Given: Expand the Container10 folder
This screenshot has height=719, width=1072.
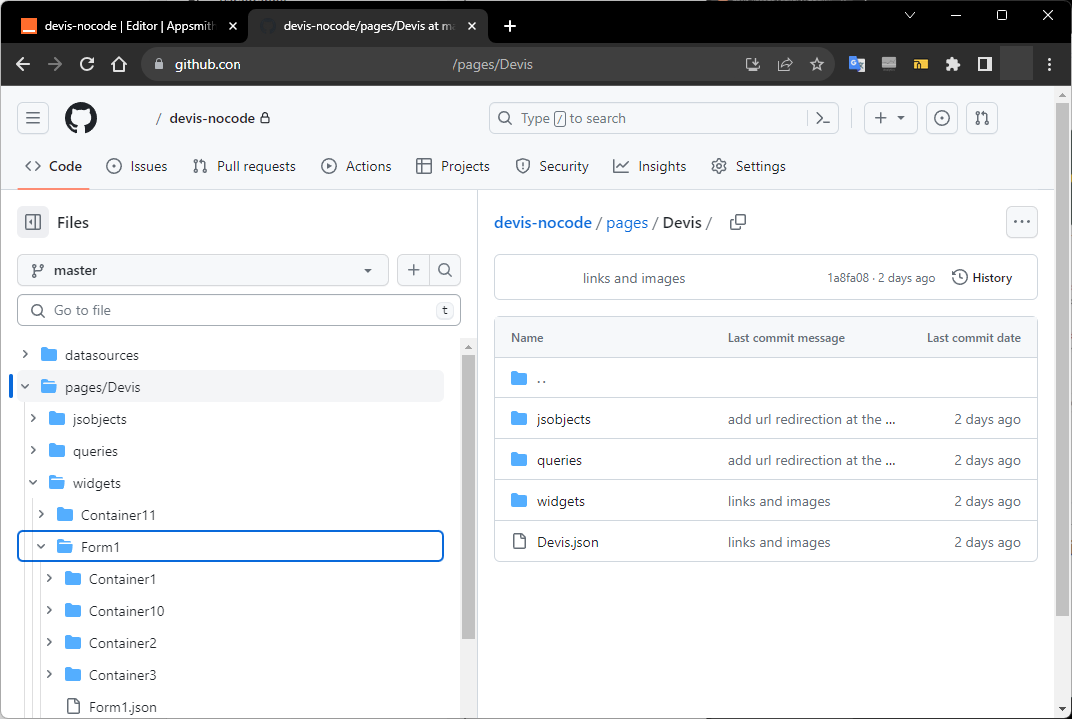Looking at the screenshot, I should (49, 610).
